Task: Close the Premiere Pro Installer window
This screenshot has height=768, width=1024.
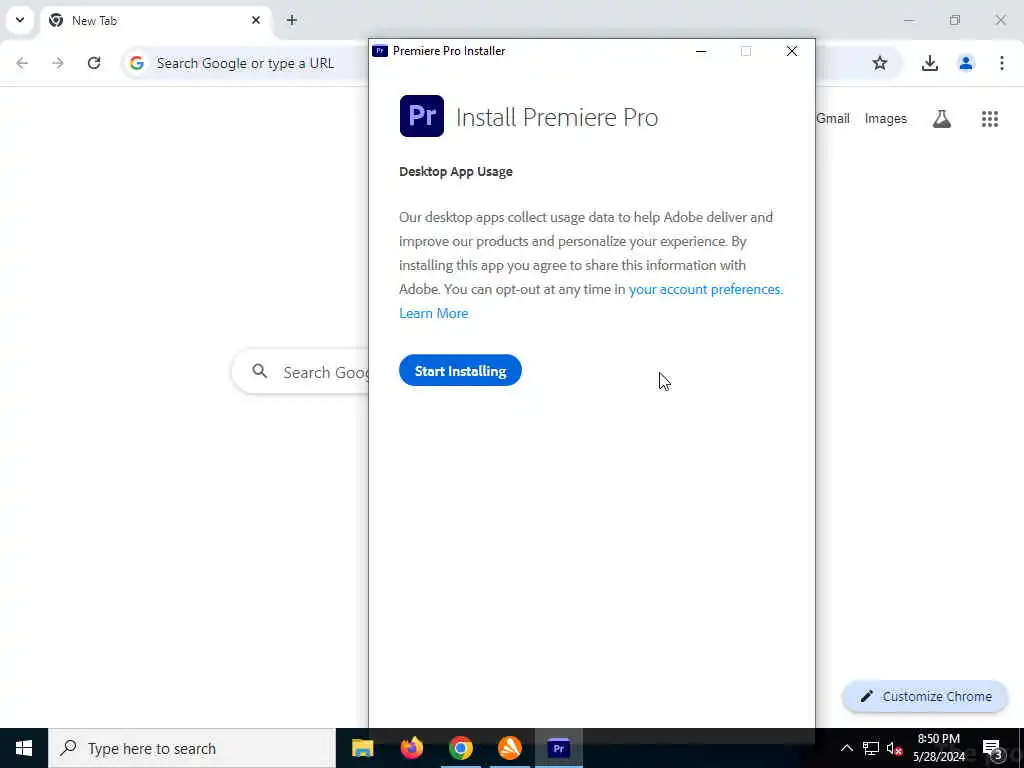Action: [x=792, y=51]
